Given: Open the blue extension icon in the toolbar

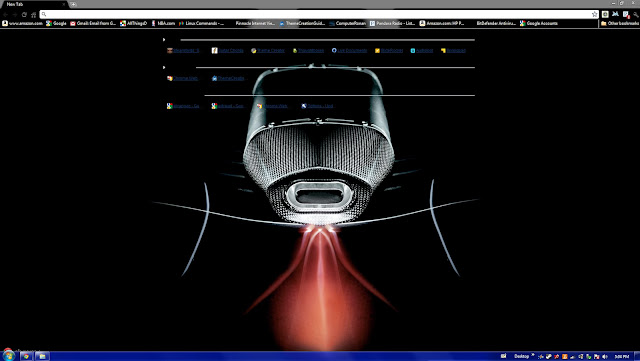Looking at the screenshot, I should (615, 14).
